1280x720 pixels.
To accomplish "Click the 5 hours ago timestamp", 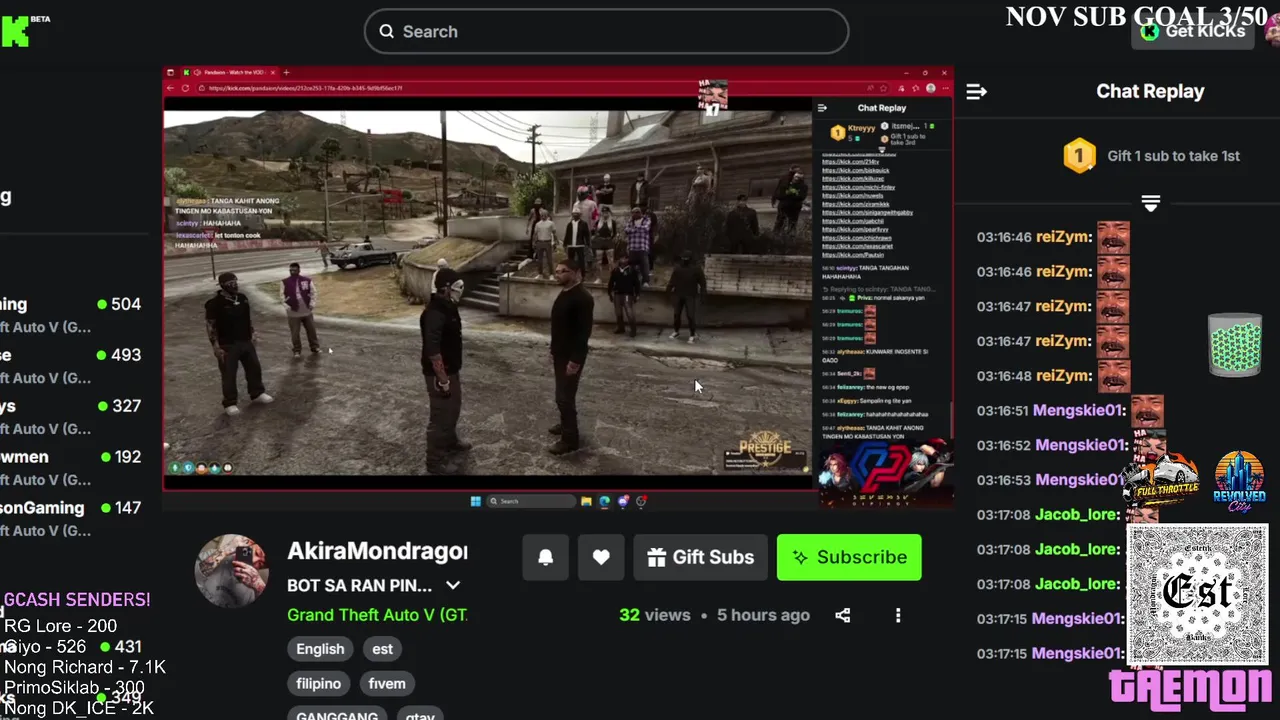I will [x=763, y=615].
